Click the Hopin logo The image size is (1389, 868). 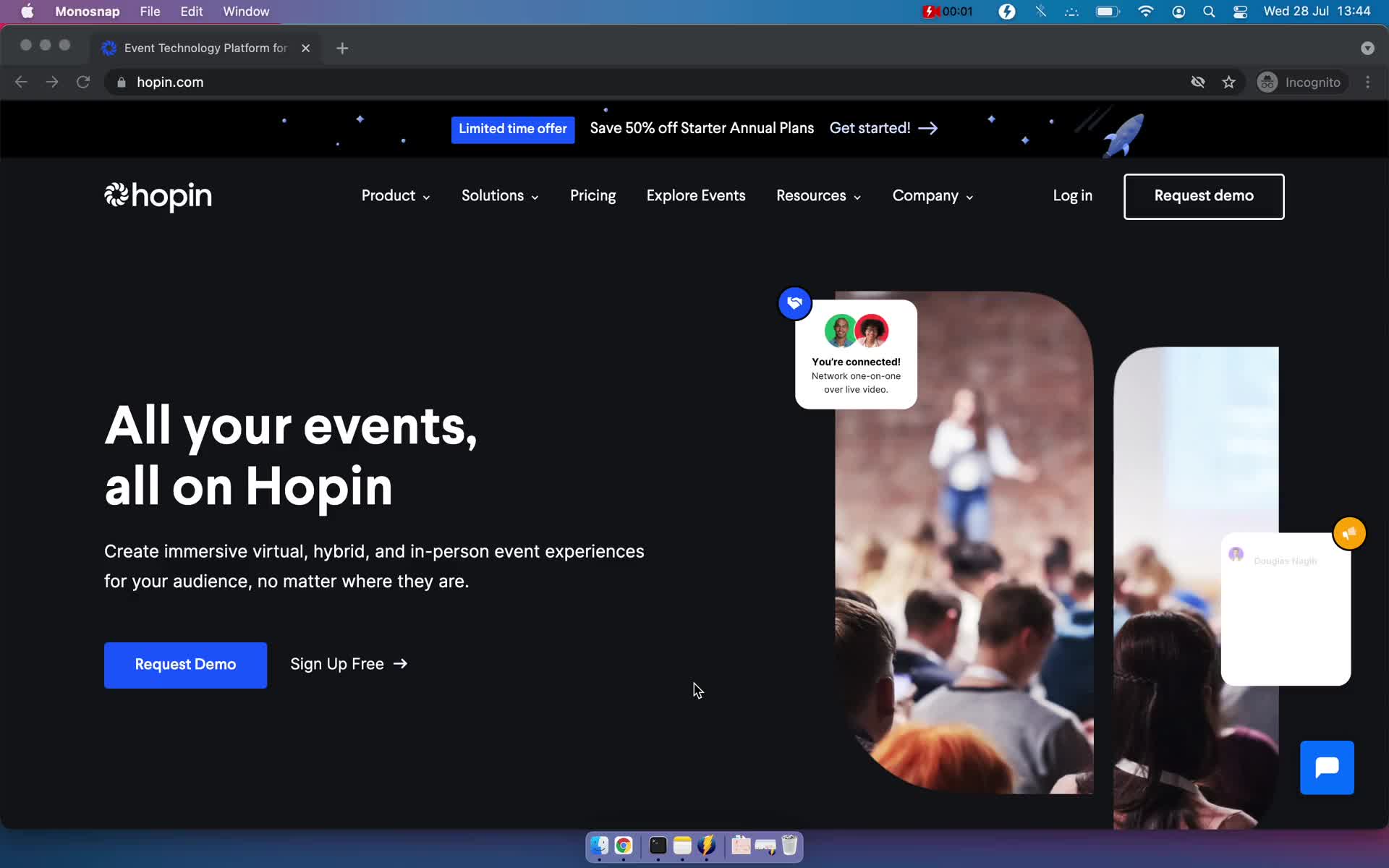point(158,196)
